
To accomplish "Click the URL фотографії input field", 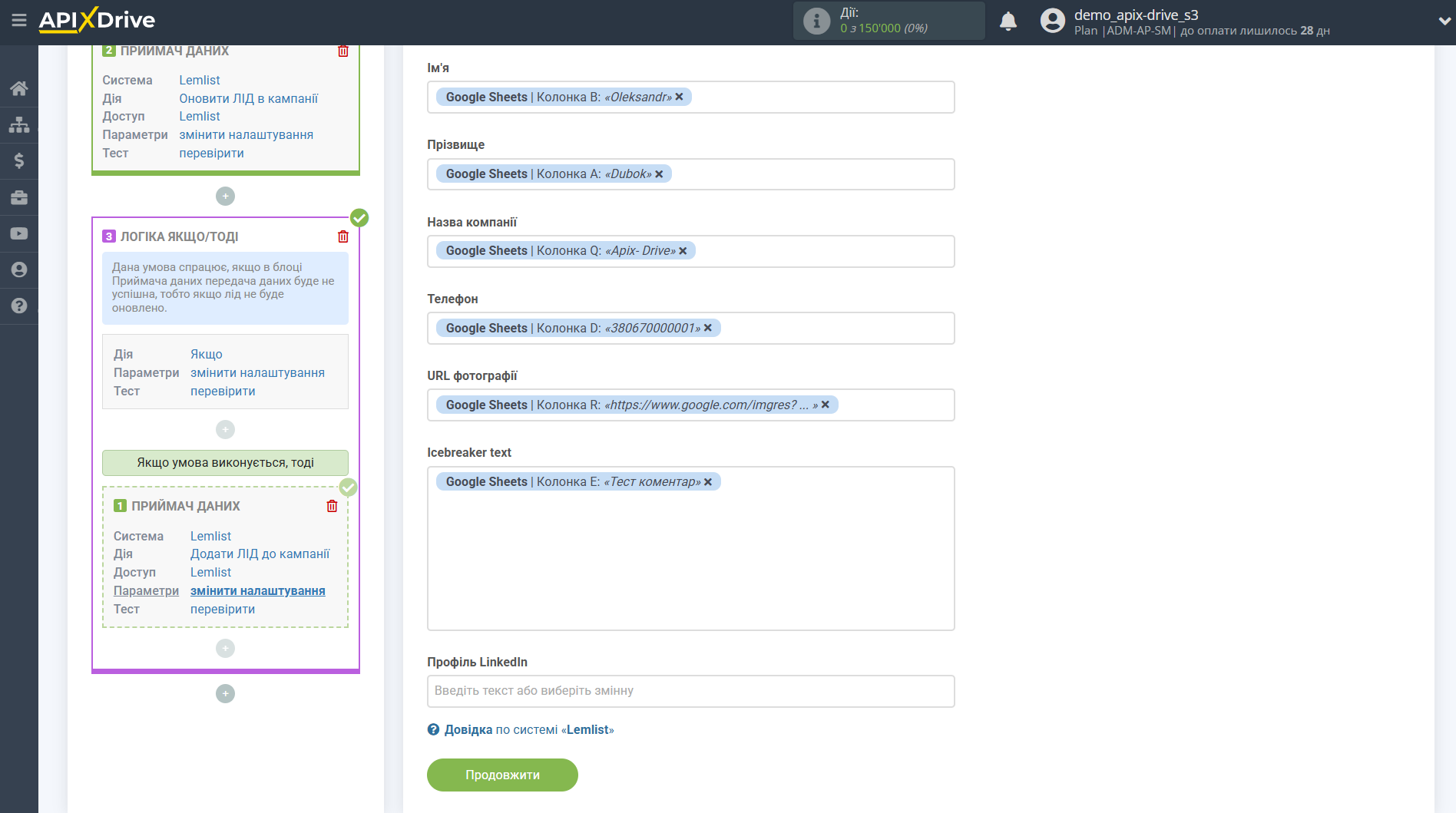I will [x=690, y=405].
